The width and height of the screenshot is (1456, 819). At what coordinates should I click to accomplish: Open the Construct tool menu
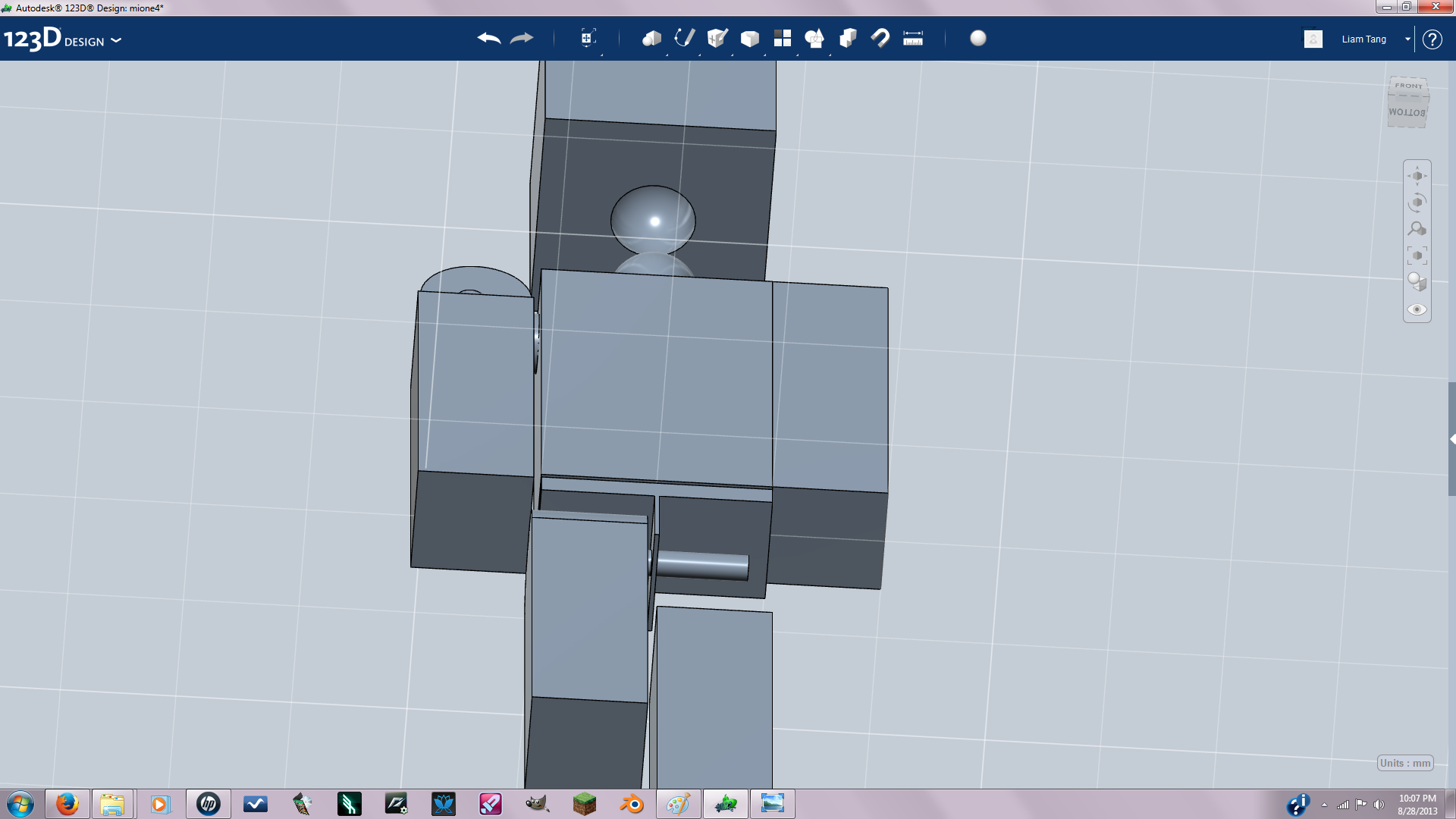coord(717,39)
